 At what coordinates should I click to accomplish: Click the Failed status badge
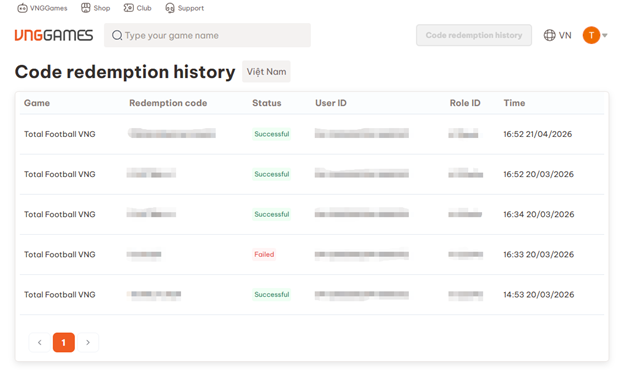coord(264,254)
